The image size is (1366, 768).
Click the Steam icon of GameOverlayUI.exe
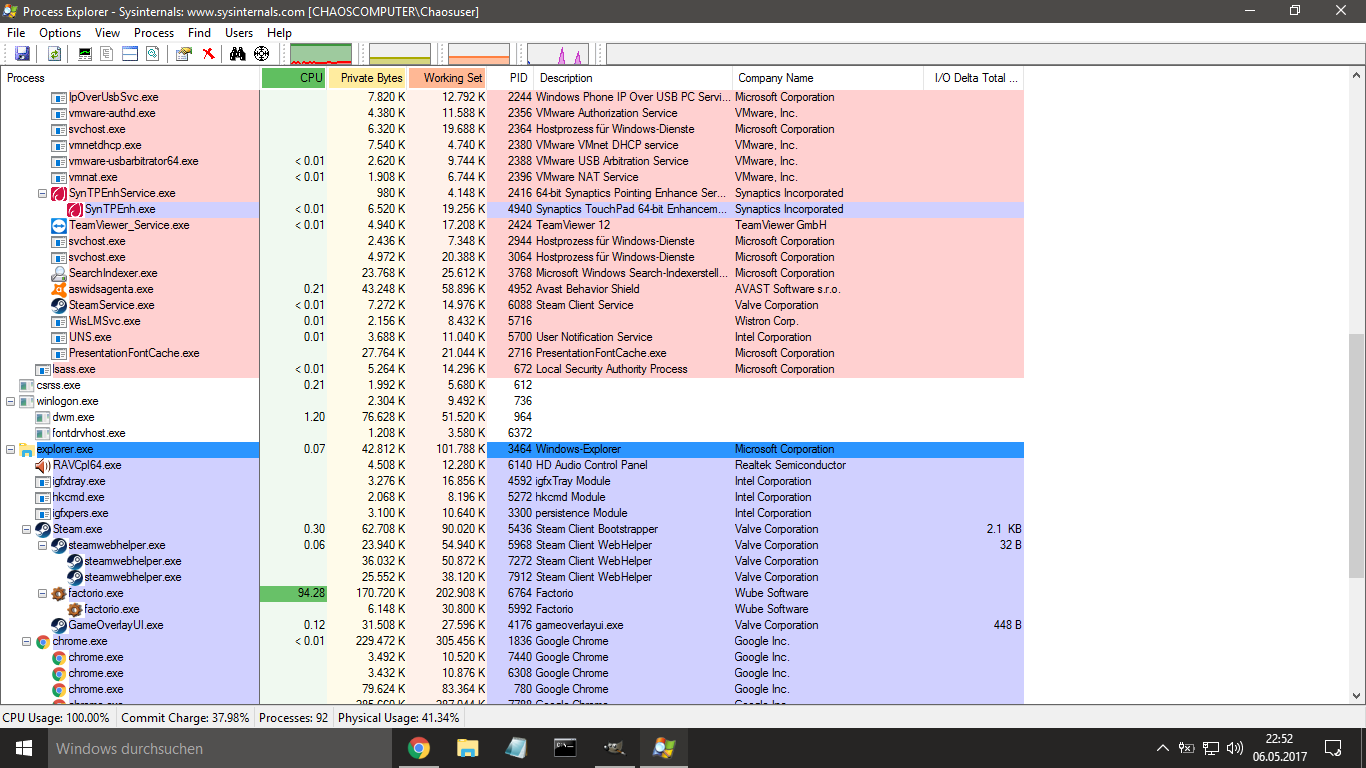pyautogui.click(x=59, y=625)
